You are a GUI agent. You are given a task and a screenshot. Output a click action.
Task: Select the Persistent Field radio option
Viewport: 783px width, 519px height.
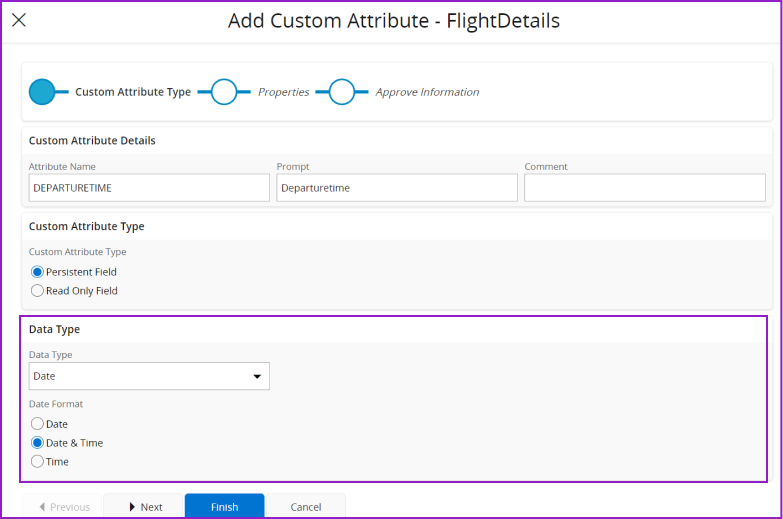(38, 272)
